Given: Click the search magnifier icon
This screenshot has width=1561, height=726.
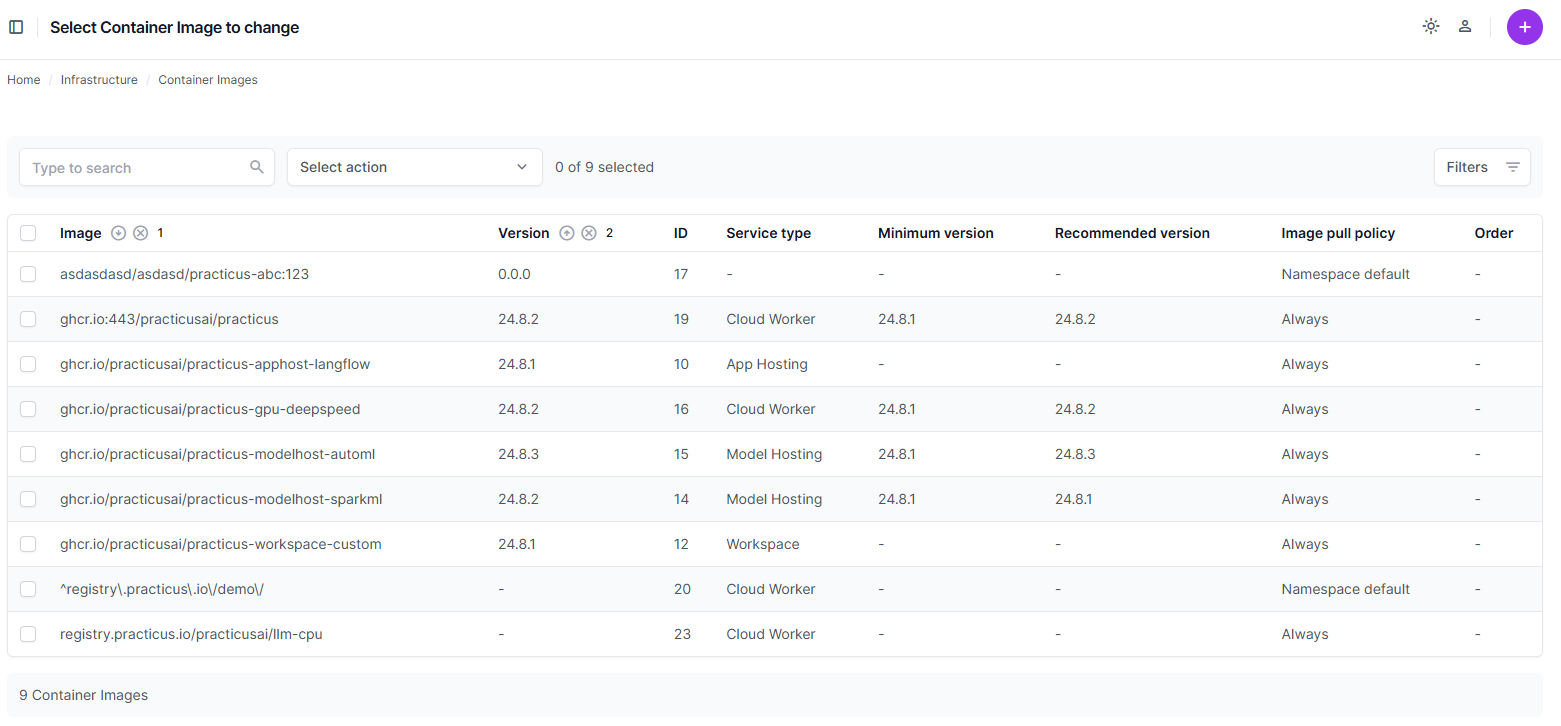Looking at the screenshot, I should (257, 167).
